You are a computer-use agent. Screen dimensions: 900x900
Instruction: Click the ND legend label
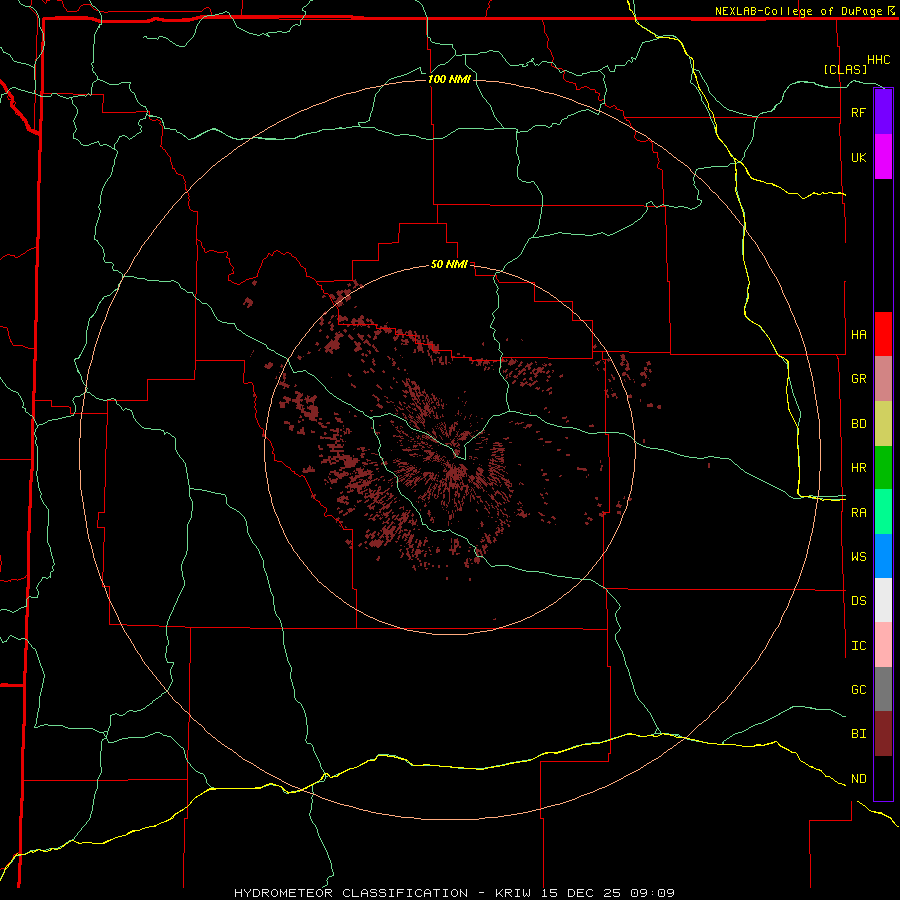point(858,779)
